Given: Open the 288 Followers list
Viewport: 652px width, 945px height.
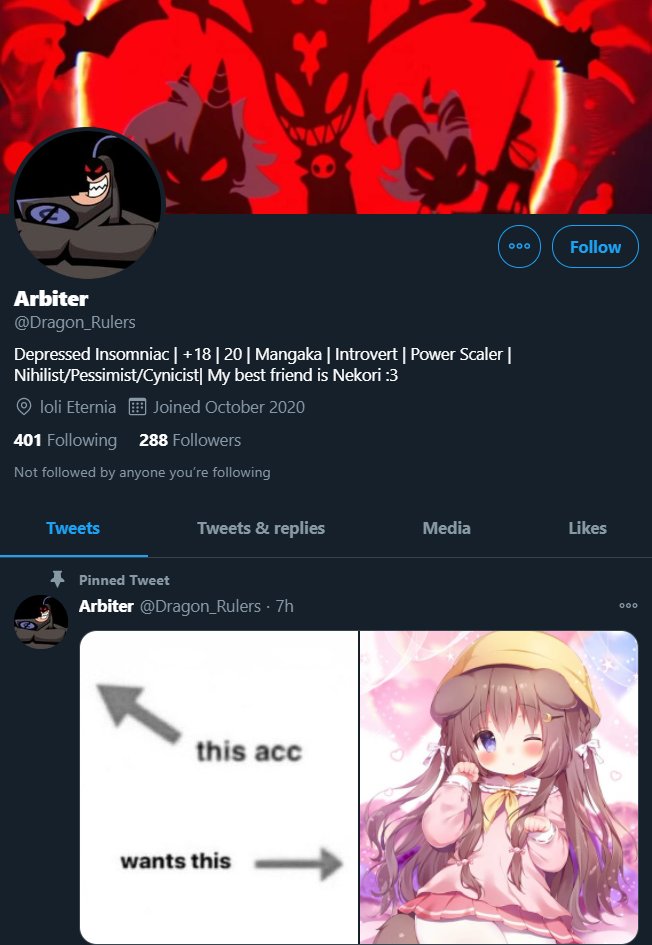Looking at the screenshot, I should click(x=190, y=440).
